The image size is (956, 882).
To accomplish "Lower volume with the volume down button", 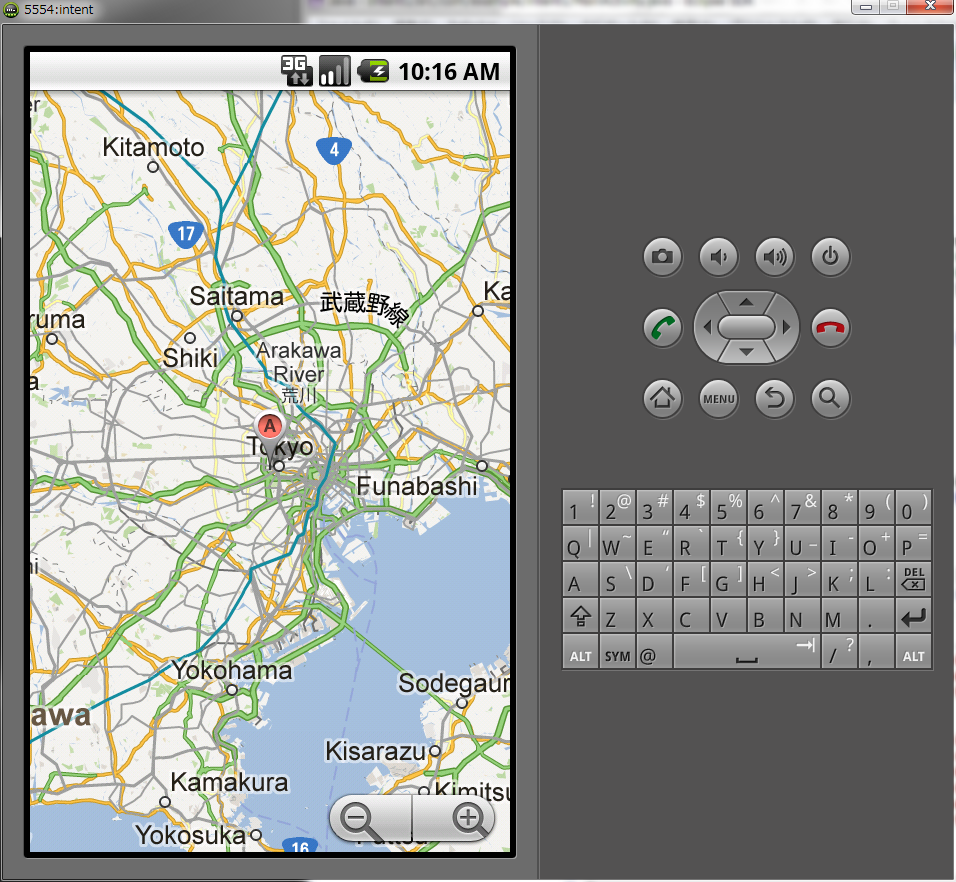I will click(718, 256).
